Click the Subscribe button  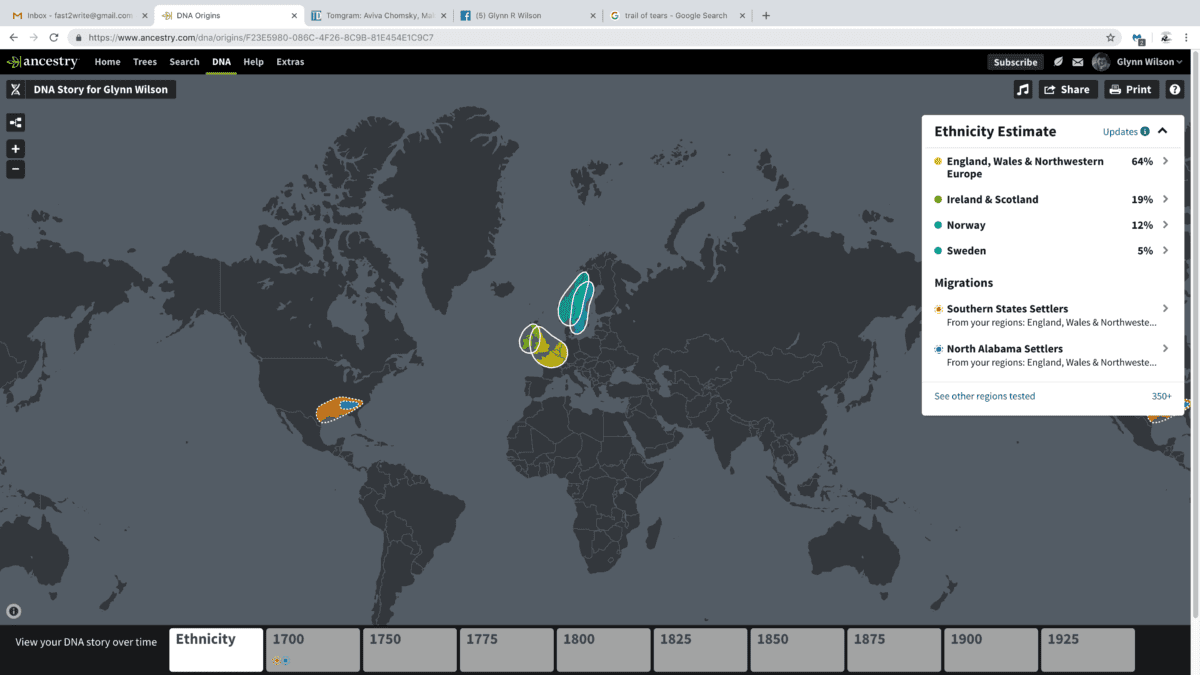pyautogui.click(x=1015, y=62)
